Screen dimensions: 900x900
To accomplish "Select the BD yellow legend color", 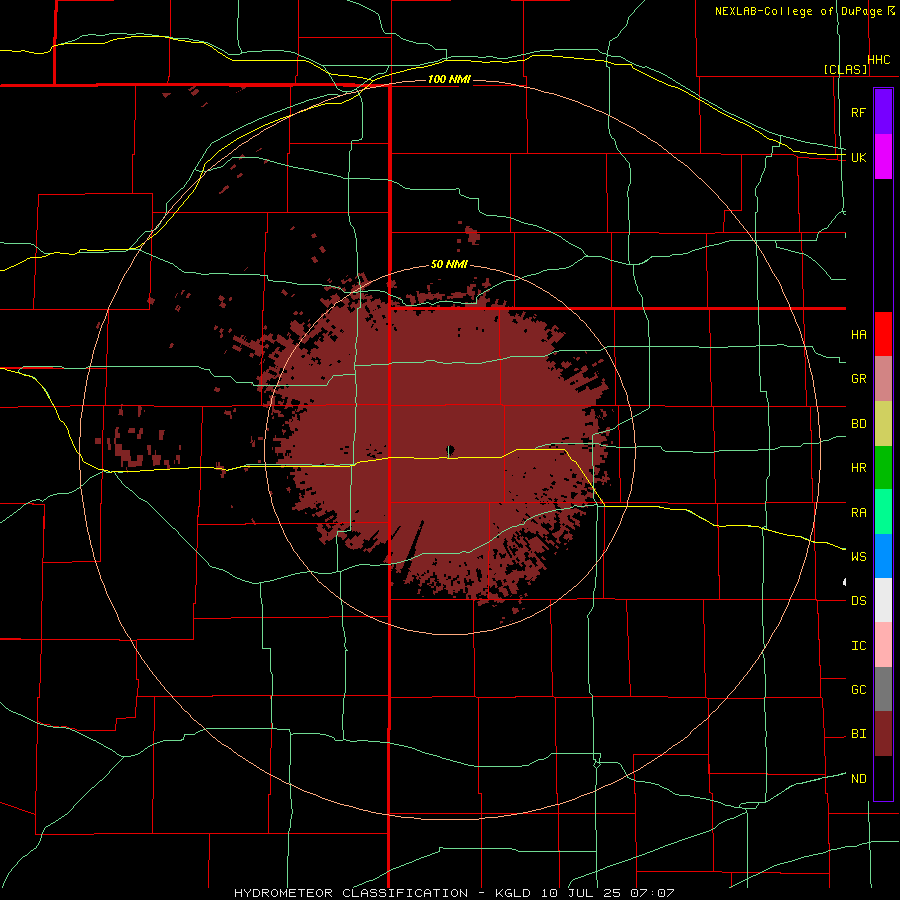I will click(883, 424).
